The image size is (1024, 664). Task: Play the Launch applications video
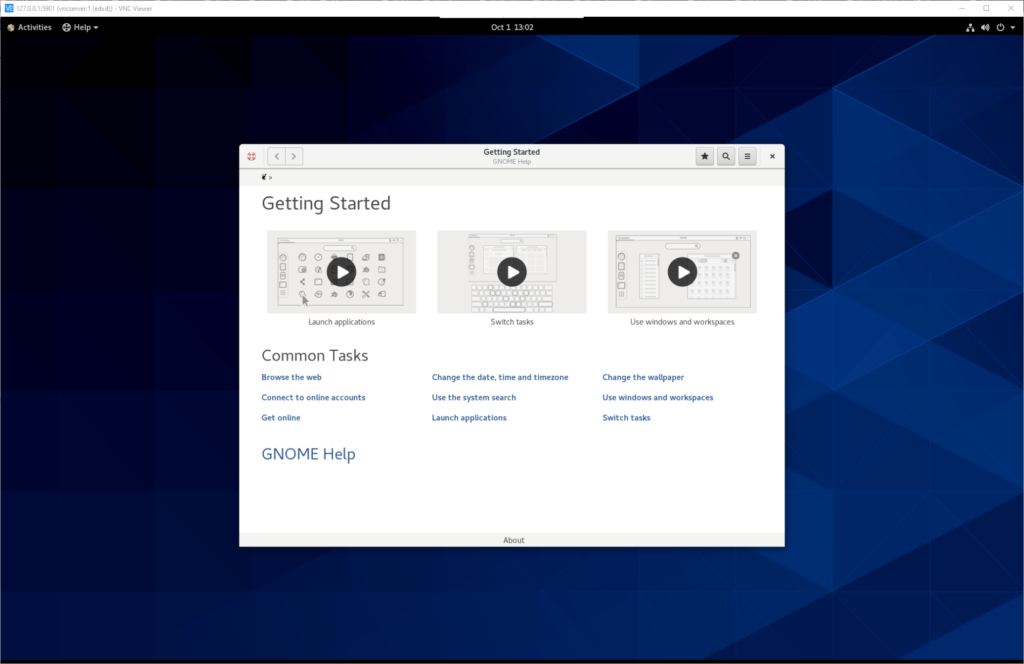point(340,271)
